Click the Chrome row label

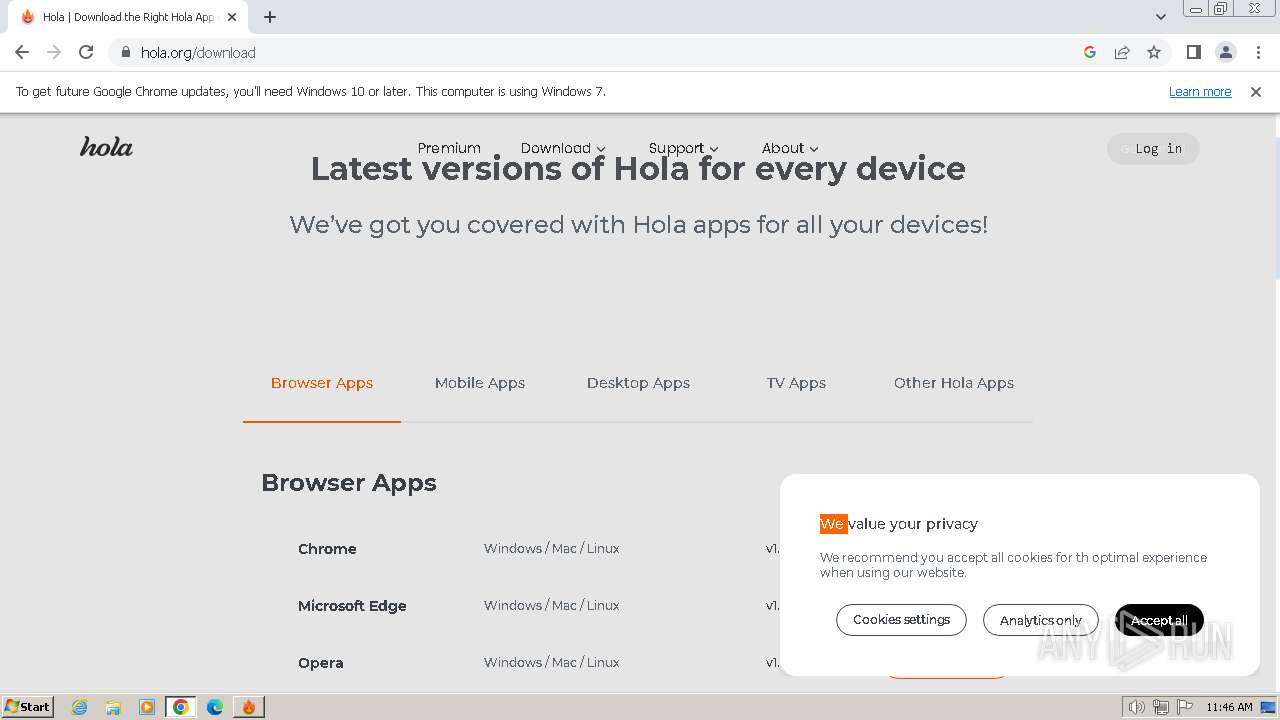coord(327,549)
